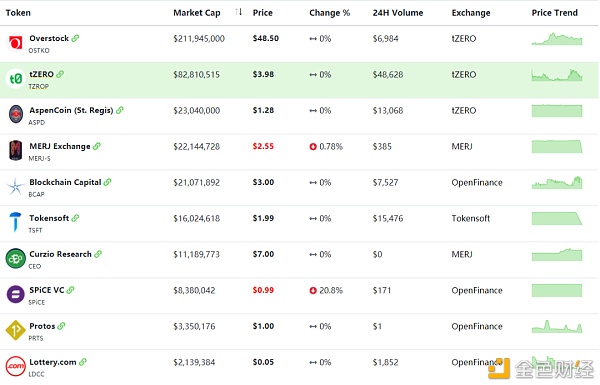This screenshot has height=385, width=600.
Task: Sort by Market Cap arrows icon
Action: [x=239, y=12]
